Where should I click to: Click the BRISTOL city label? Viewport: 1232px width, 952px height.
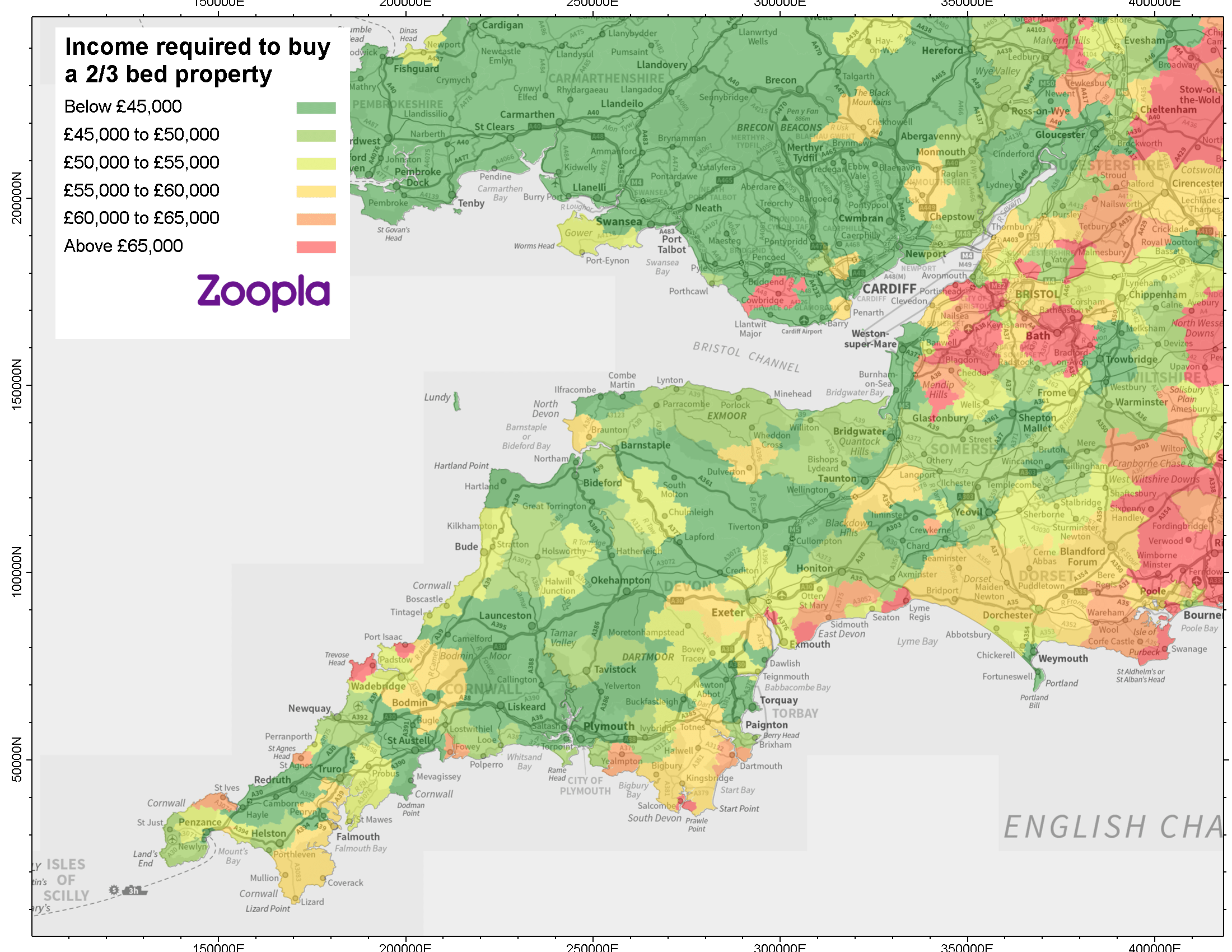(x=1038, y=295)
